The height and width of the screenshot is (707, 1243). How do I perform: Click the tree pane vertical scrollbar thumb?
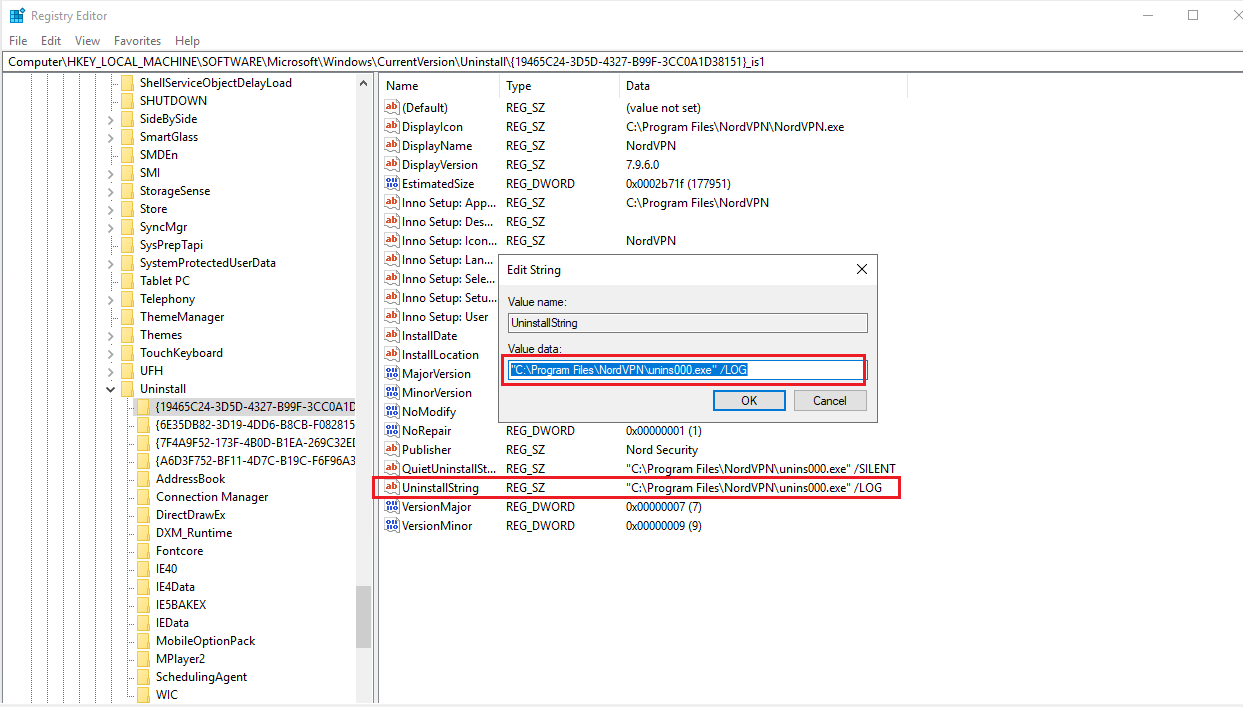pos(363,617)
